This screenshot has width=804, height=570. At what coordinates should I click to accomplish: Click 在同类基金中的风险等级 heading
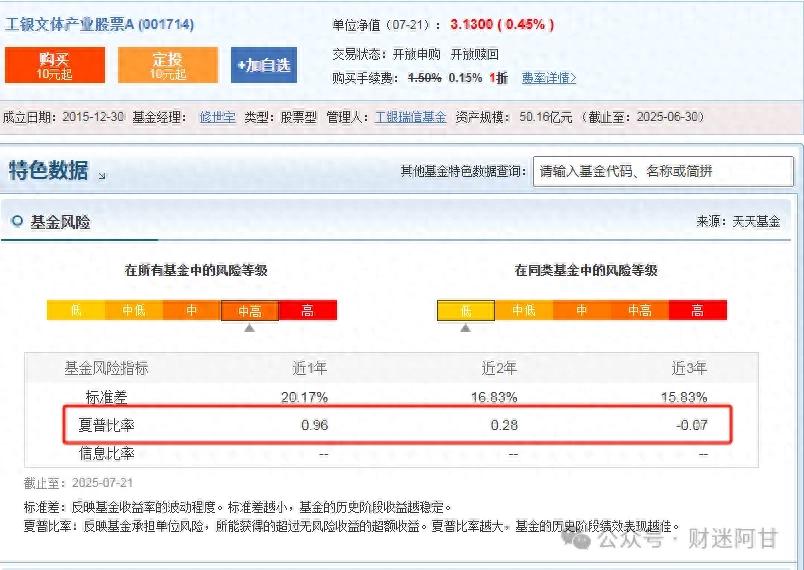pyautogui.click(x=586, y=270)
